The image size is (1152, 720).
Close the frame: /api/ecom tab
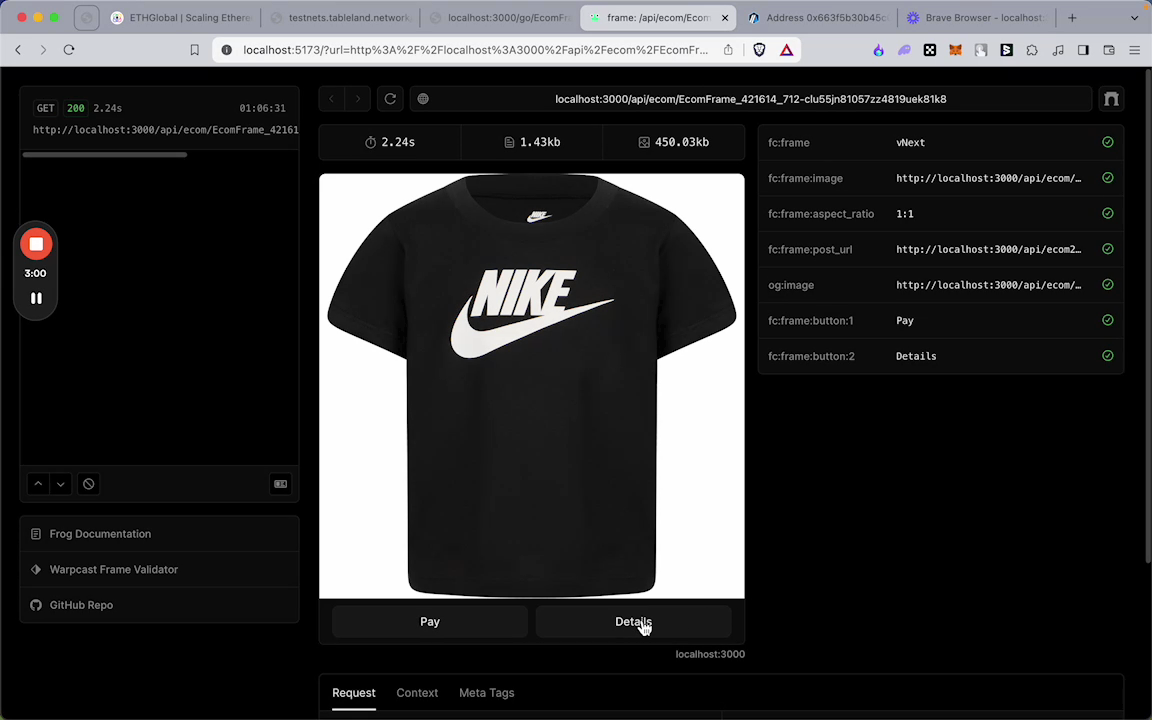click(x=725, y=18)
